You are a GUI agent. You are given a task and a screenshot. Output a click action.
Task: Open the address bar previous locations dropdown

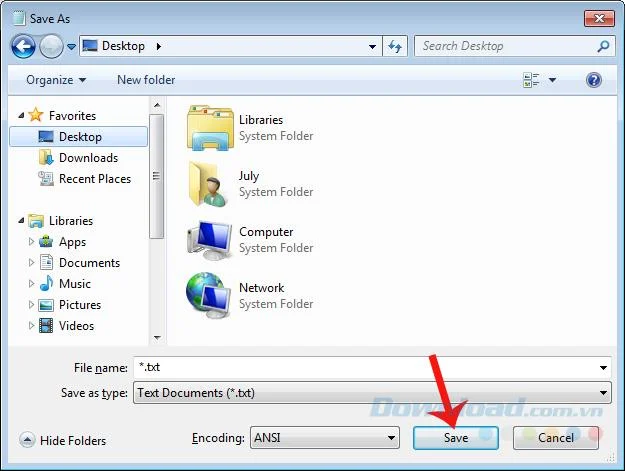372,47
